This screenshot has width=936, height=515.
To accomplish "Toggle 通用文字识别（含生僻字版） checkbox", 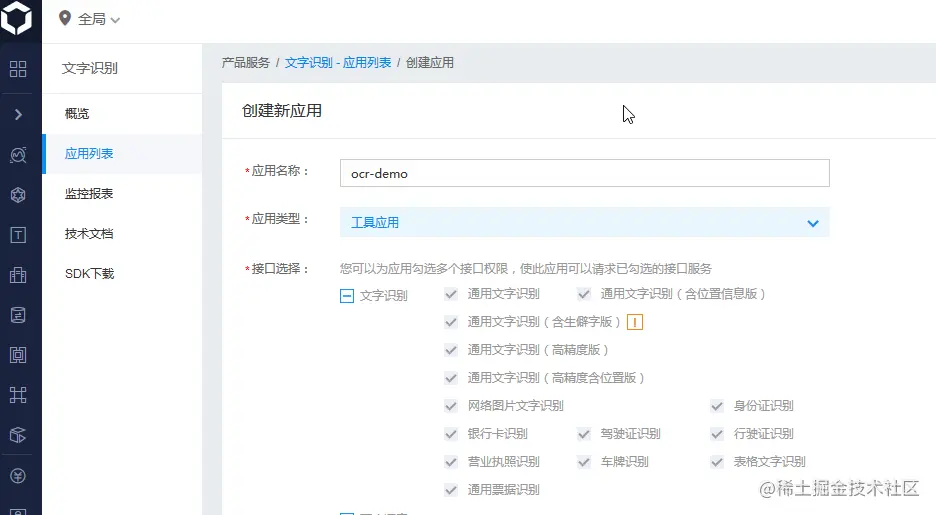I will click(451, 322).
